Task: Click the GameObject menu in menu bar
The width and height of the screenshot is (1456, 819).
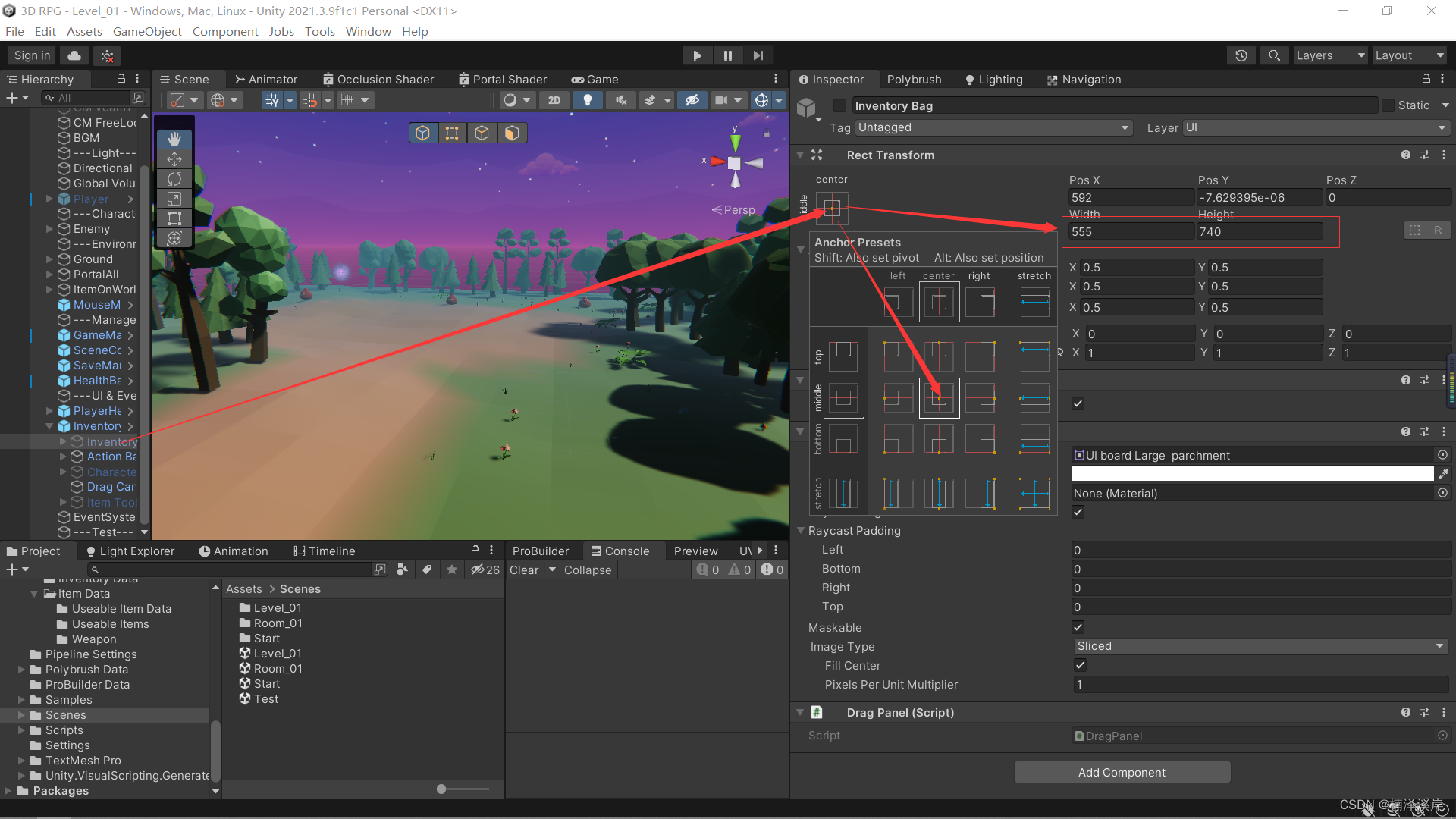Action: pyautogui.click(x=148, y=31)
